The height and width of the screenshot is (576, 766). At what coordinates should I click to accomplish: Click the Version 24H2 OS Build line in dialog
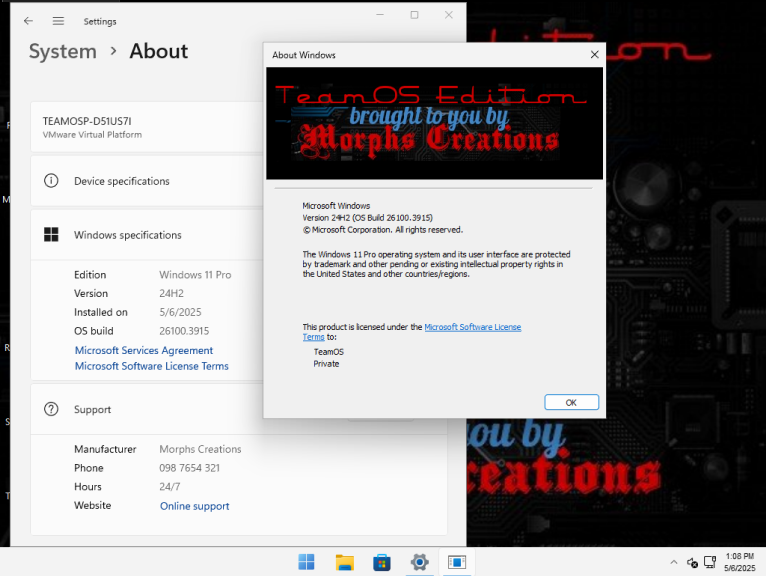click(367, 218)
